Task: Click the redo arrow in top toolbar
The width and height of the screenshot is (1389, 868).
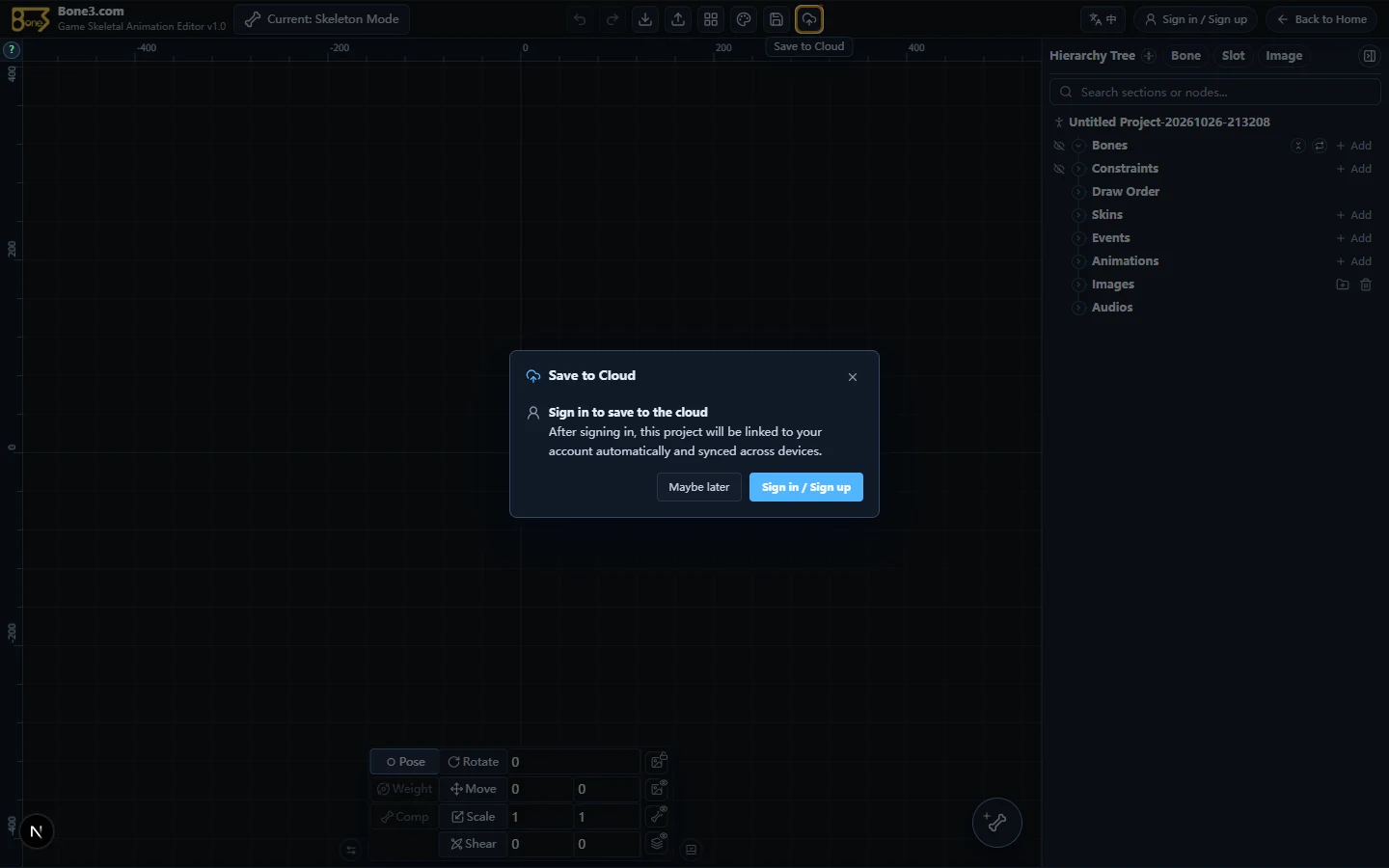Action: tap(613, 19)
